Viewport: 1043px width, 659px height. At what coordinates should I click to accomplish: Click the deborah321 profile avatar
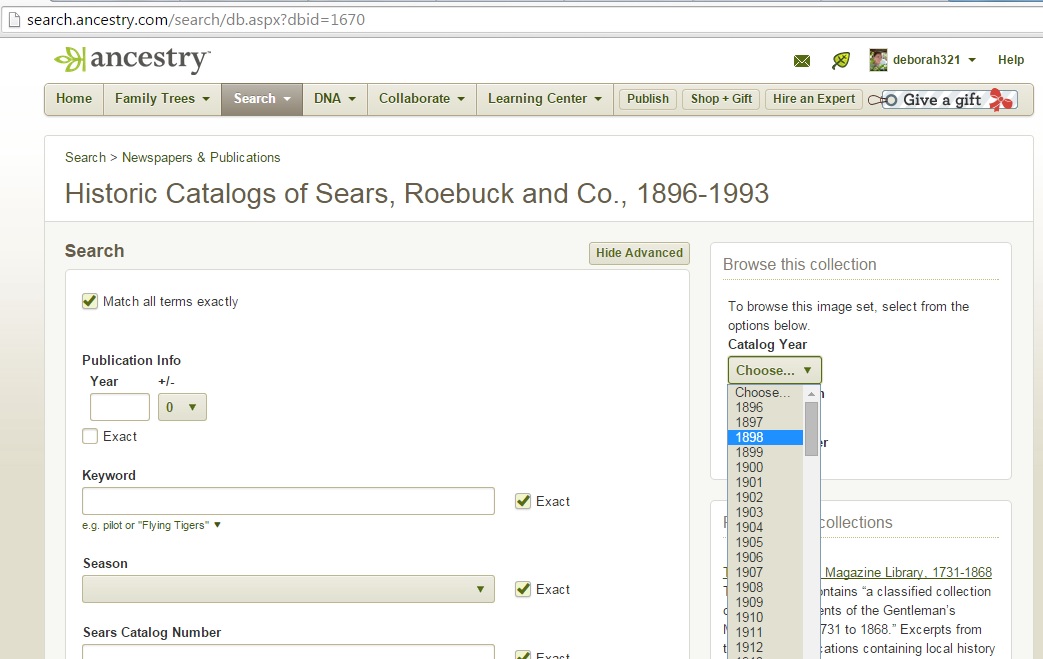click(878, 60)
